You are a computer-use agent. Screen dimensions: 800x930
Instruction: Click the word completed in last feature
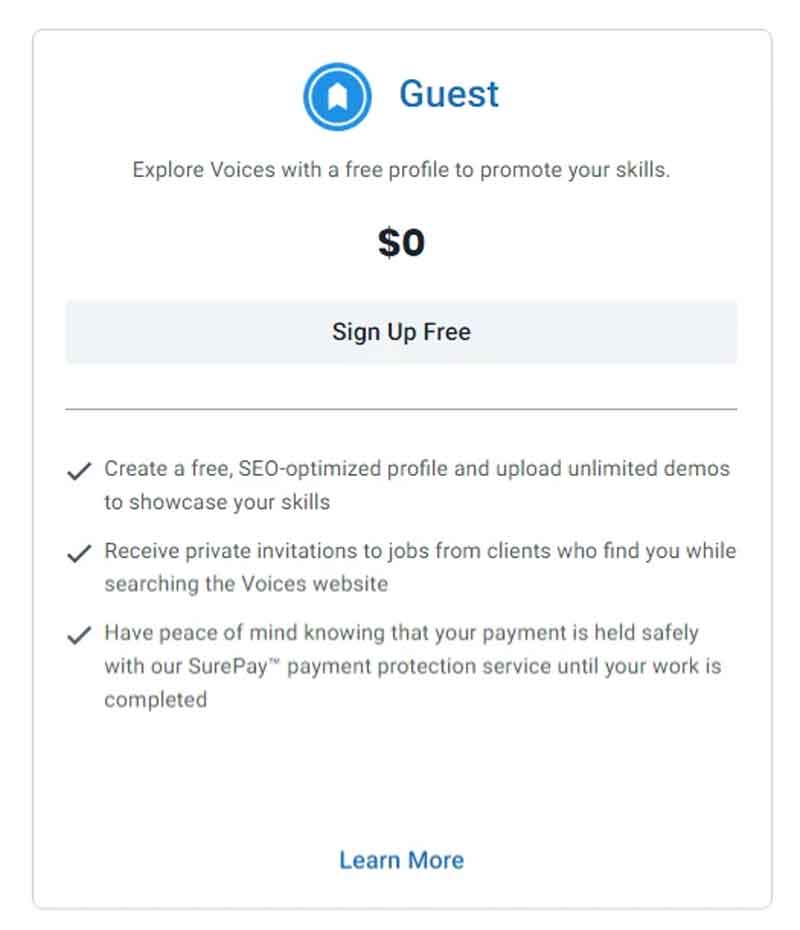[155, 699]
